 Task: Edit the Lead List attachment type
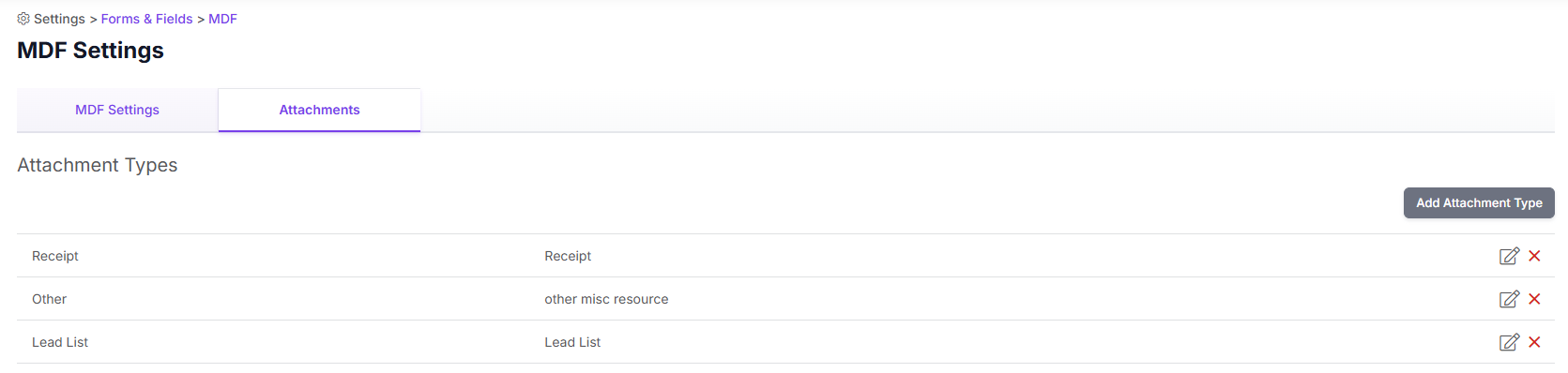1509,342
